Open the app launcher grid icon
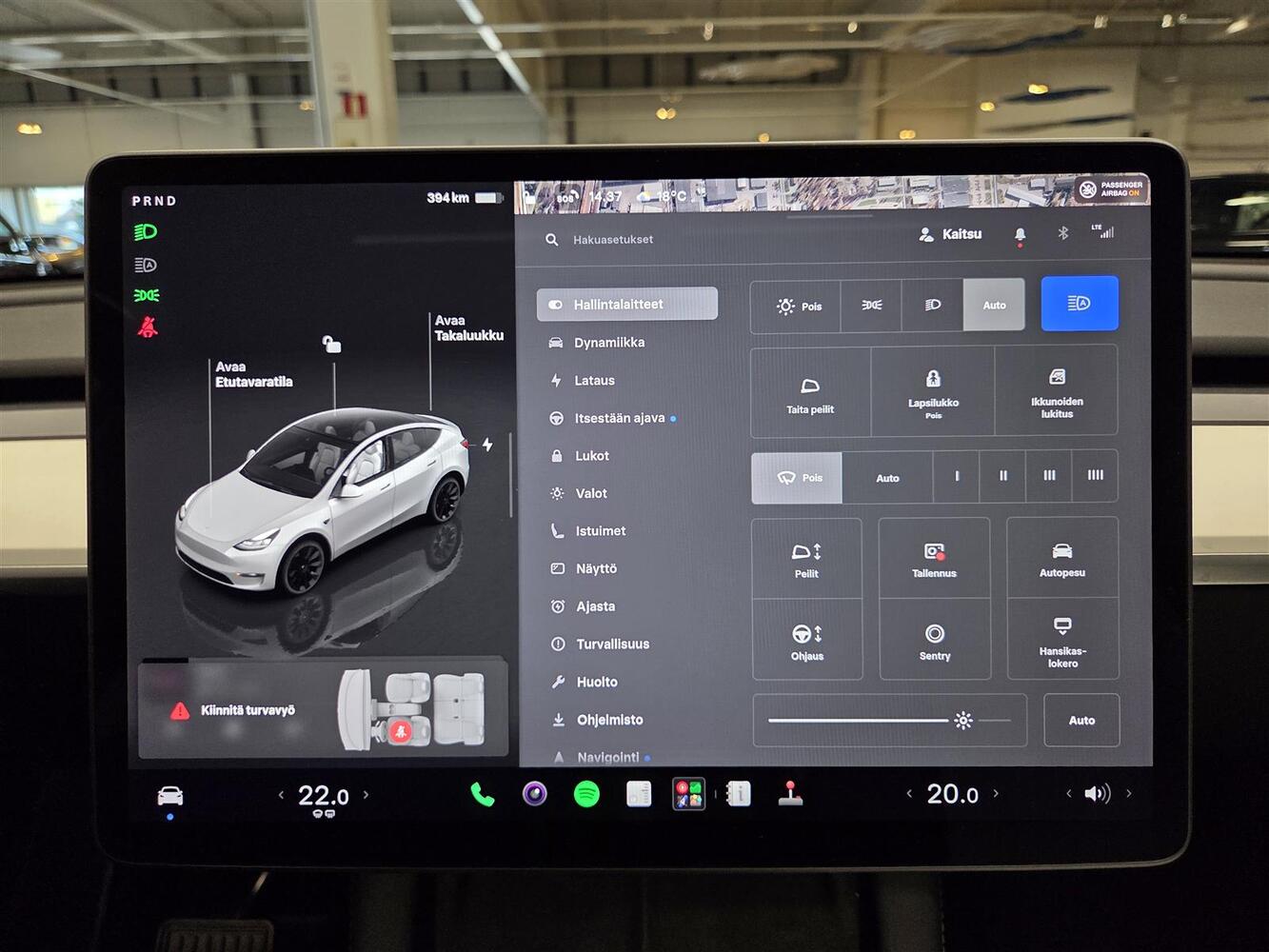The image size is (1269, 952). click(x=688, y=793)
